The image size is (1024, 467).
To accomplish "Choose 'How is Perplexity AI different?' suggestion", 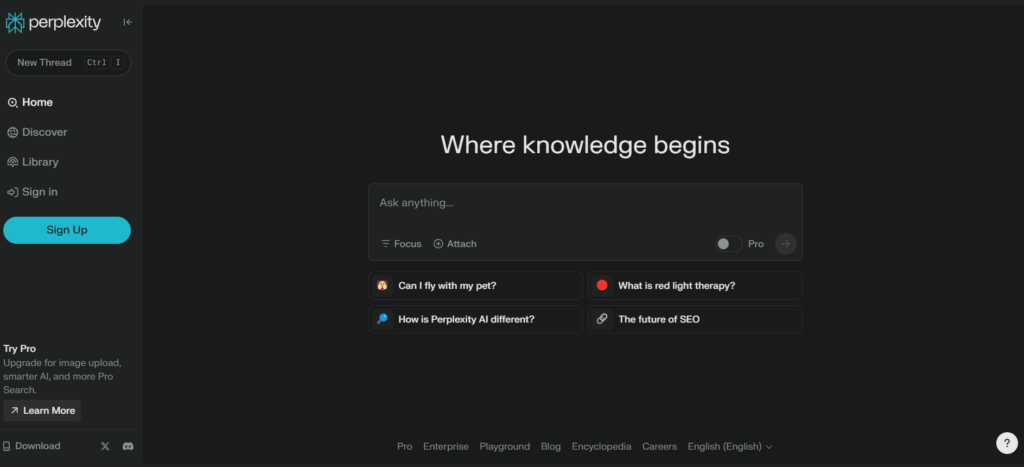I will 475,319.
